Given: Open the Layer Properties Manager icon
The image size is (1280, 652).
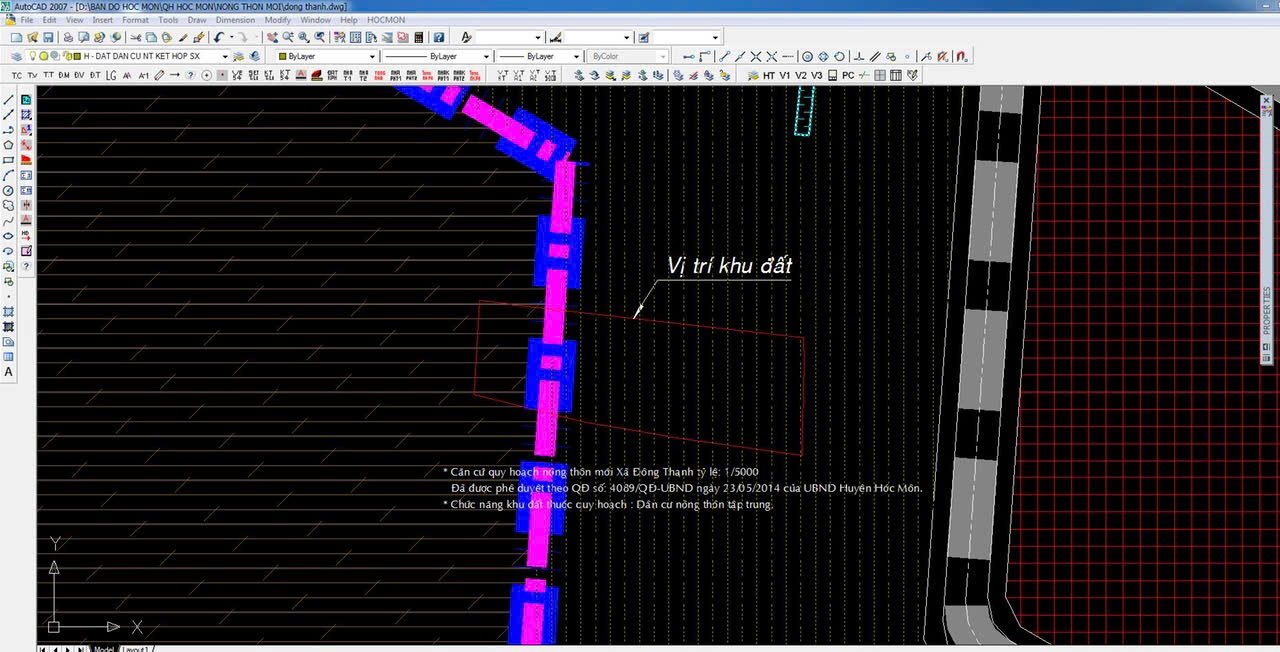Looking at the screenshot, I should (x=15, y=57).
